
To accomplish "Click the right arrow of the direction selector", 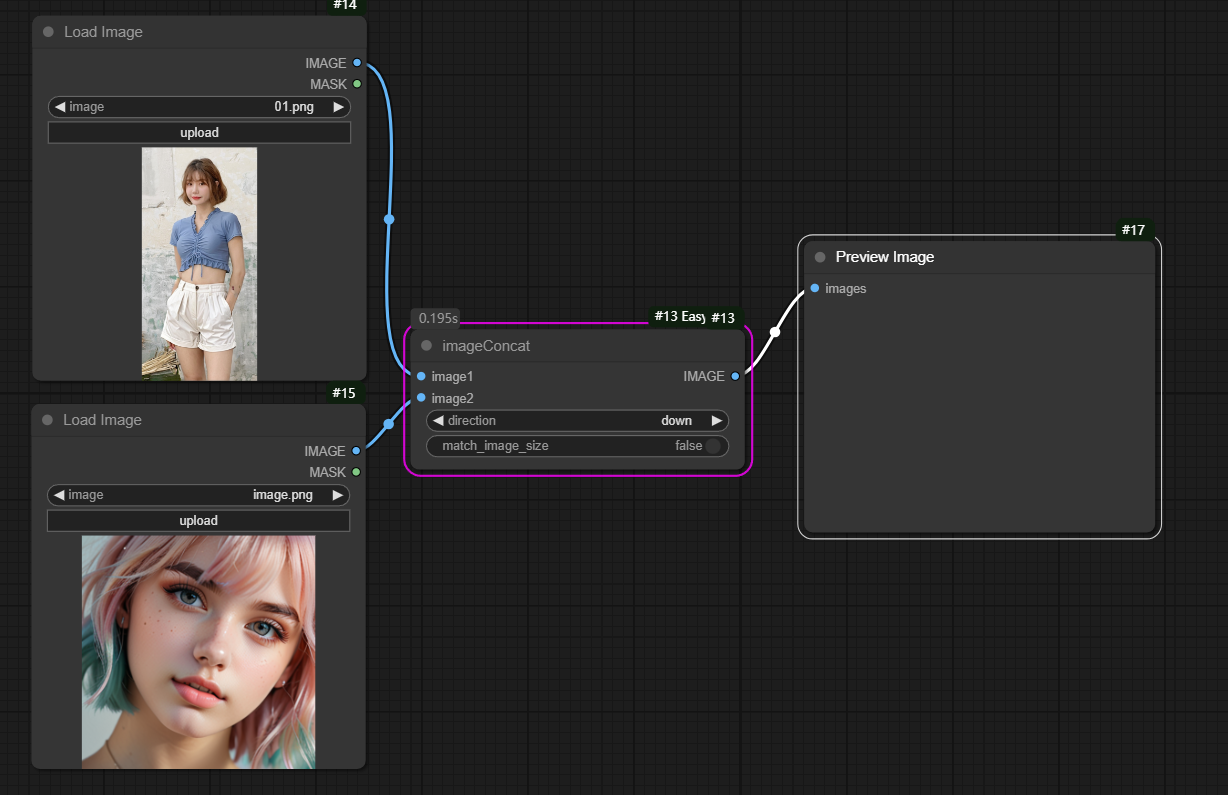I will coord(716,421).
